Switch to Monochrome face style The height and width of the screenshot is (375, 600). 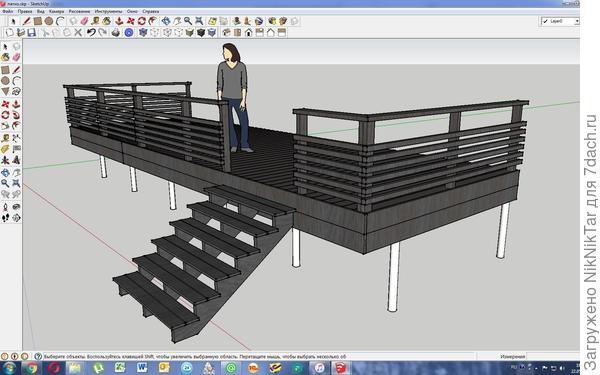point(212,33)
